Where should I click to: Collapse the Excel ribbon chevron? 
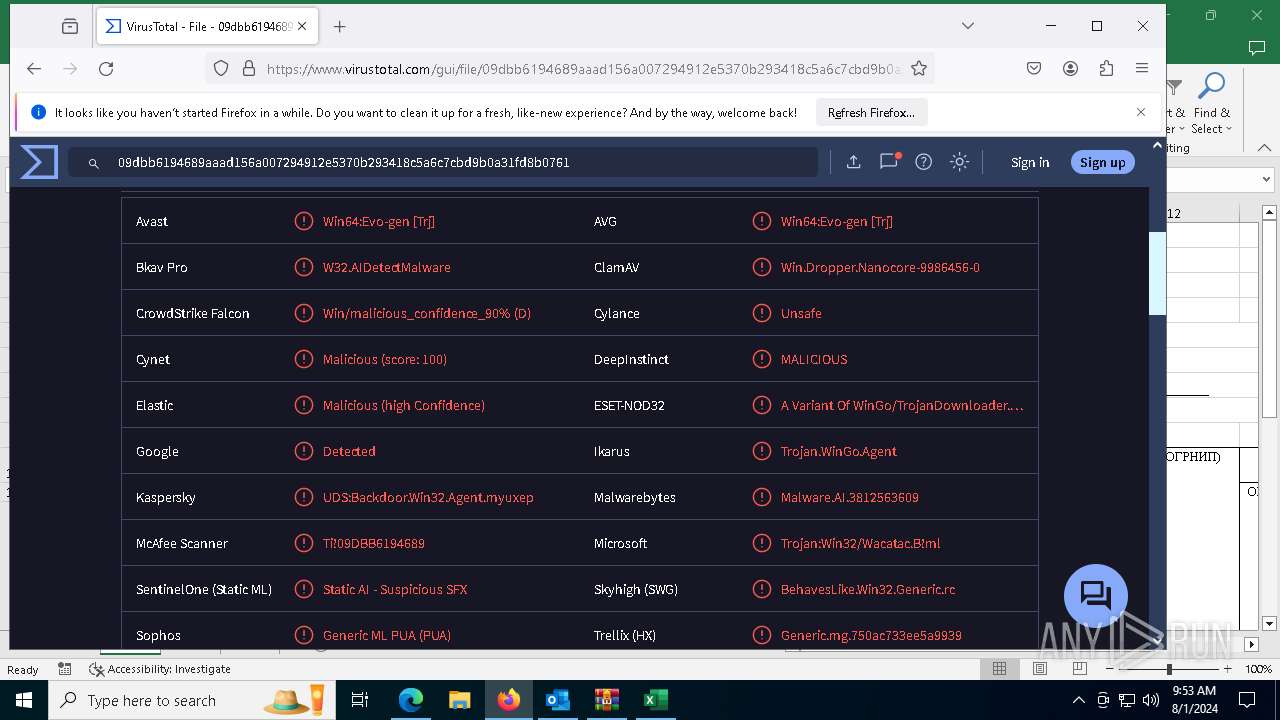click(1265, 148)
